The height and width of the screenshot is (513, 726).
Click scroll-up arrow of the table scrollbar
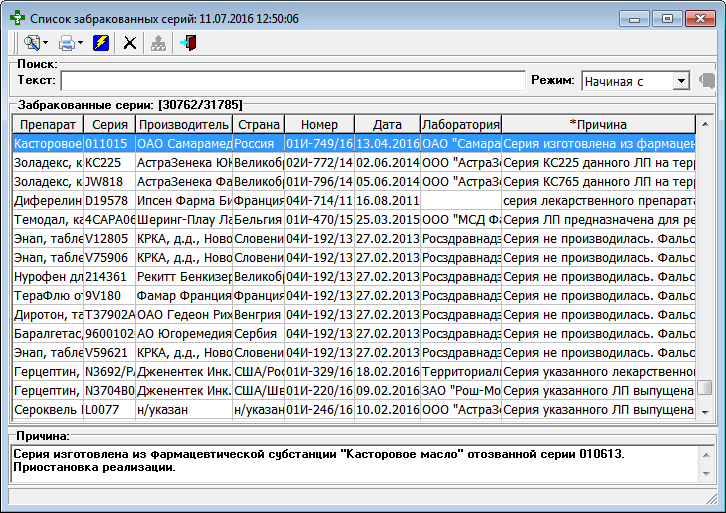pyautogui.click(x=705, y=124)
